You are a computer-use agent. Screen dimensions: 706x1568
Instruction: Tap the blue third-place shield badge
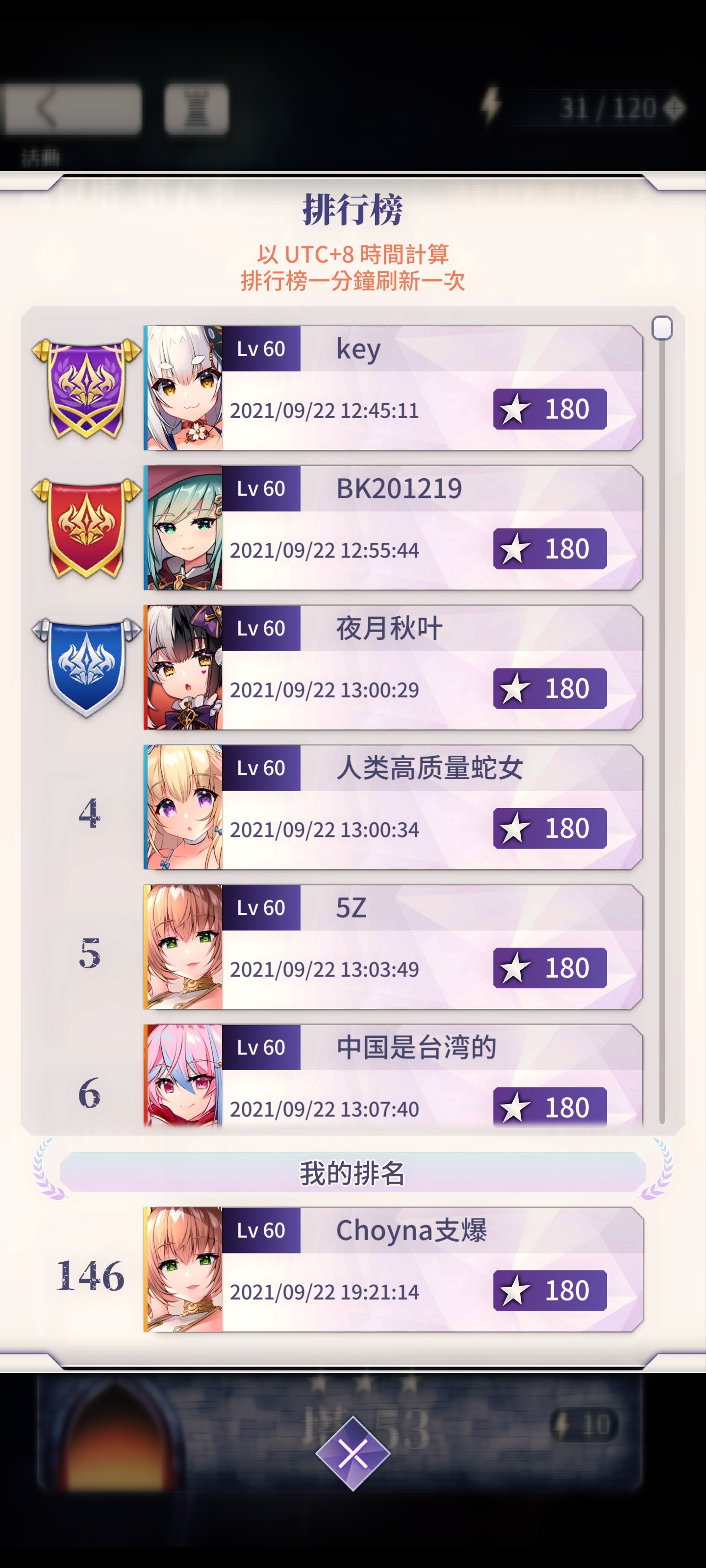click(86, 668)
